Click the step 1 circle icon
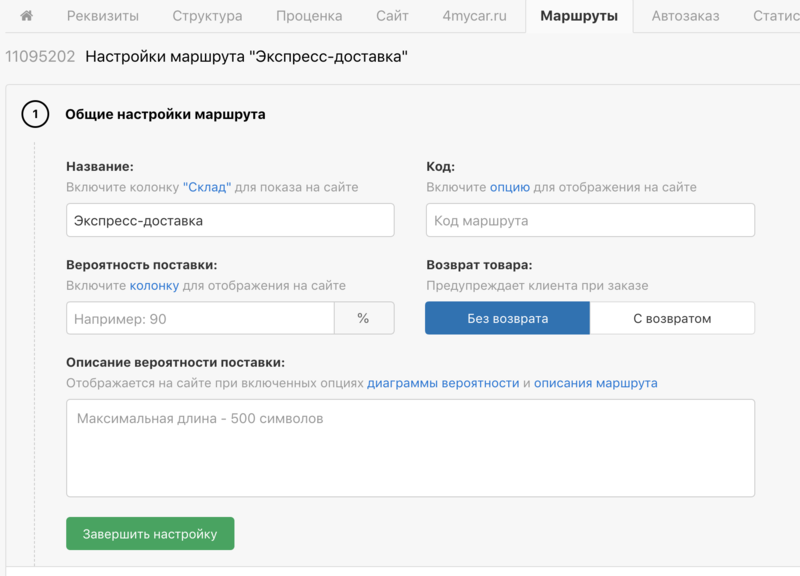800x576 pixels. pyautogui.click(x=35, y=115)
